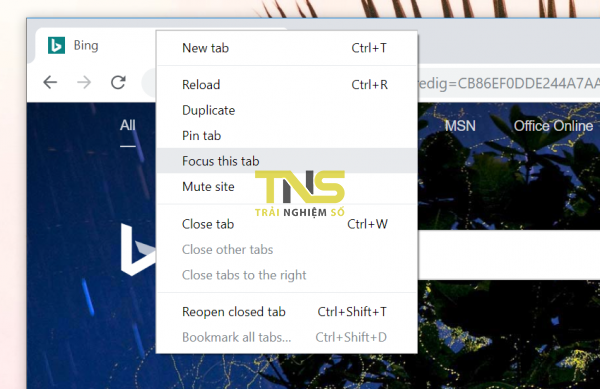Viewport: 600px width, 389px height.
Task: Select Close tab menu entry
Action: [x=287, y=224]
